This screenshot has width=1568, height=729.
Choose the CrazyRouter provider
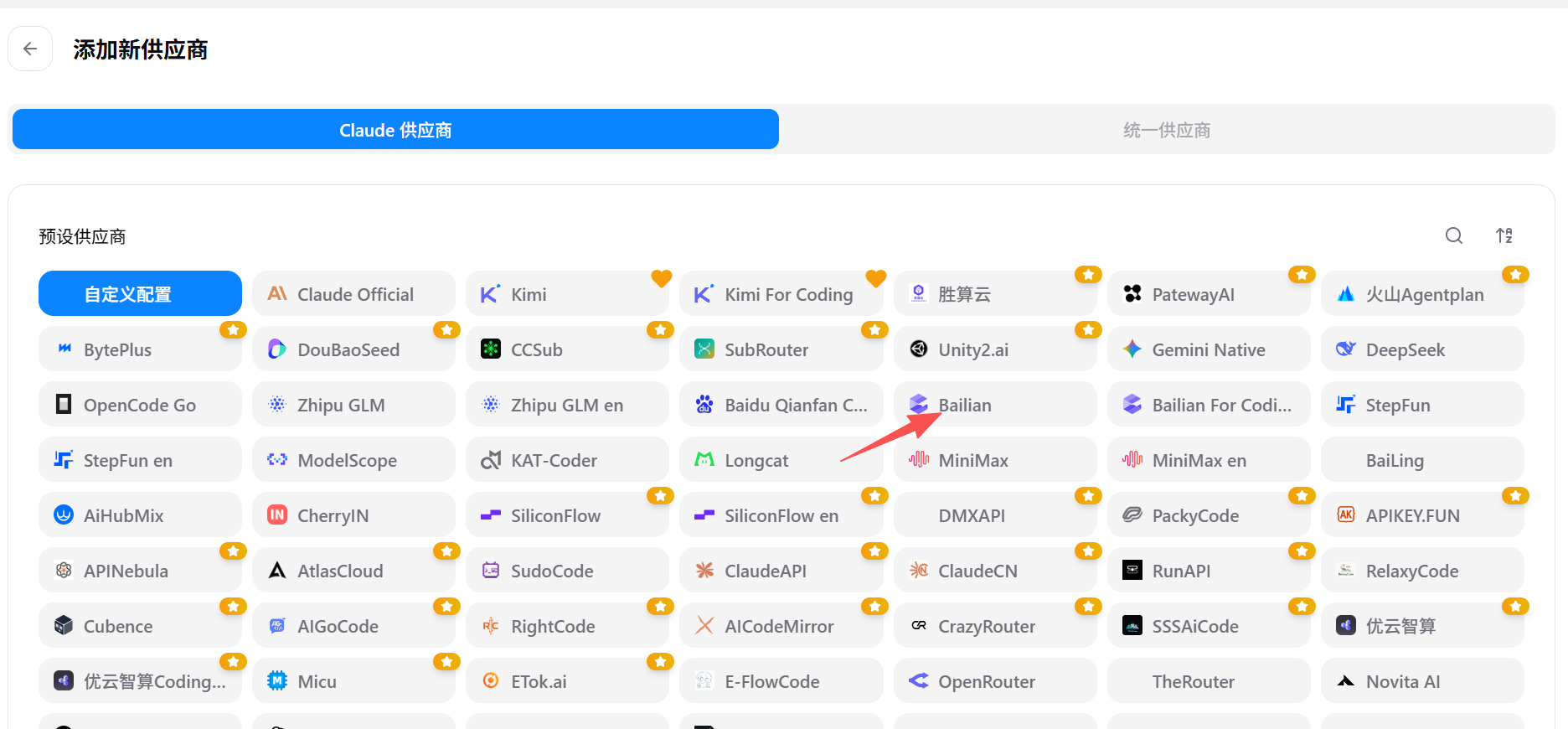click(x=995, y=625)
